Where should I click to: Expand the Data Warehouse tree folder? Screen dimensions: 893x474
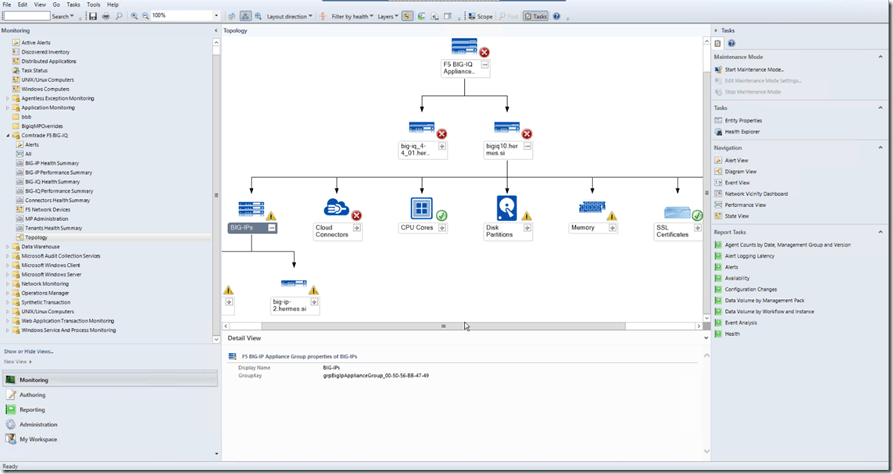8,246
